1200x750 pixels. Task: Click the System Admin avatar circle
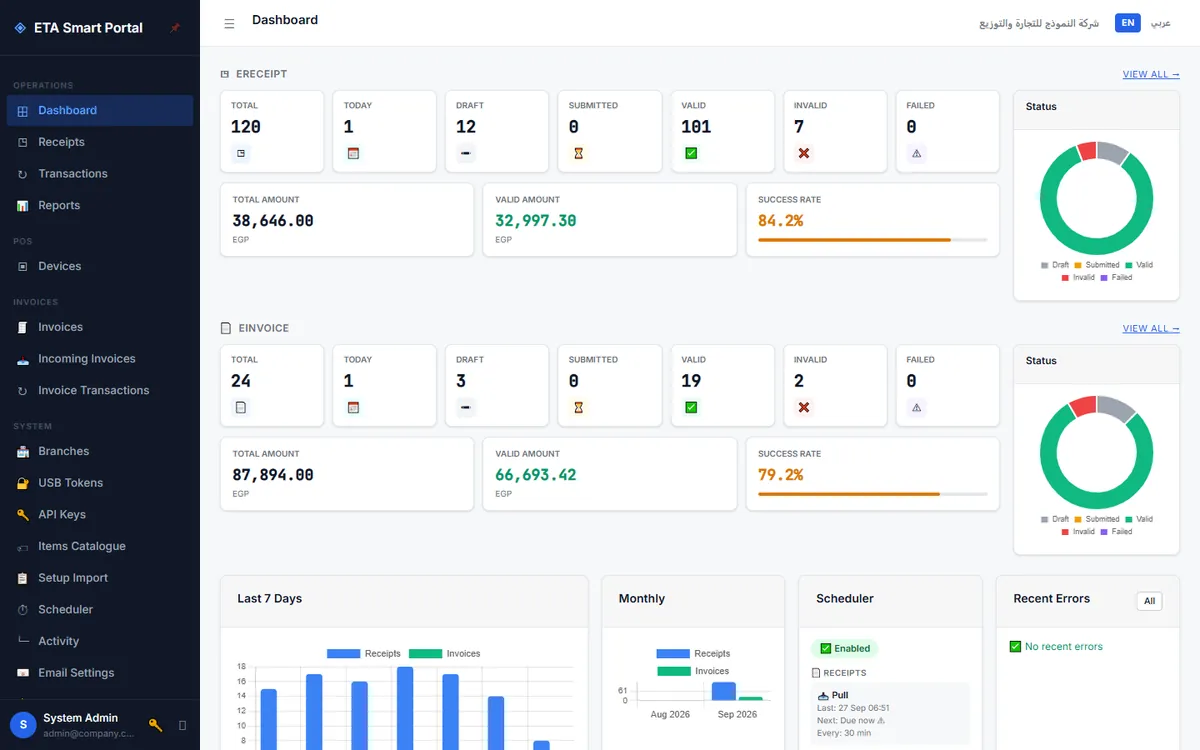coord(23,725)
